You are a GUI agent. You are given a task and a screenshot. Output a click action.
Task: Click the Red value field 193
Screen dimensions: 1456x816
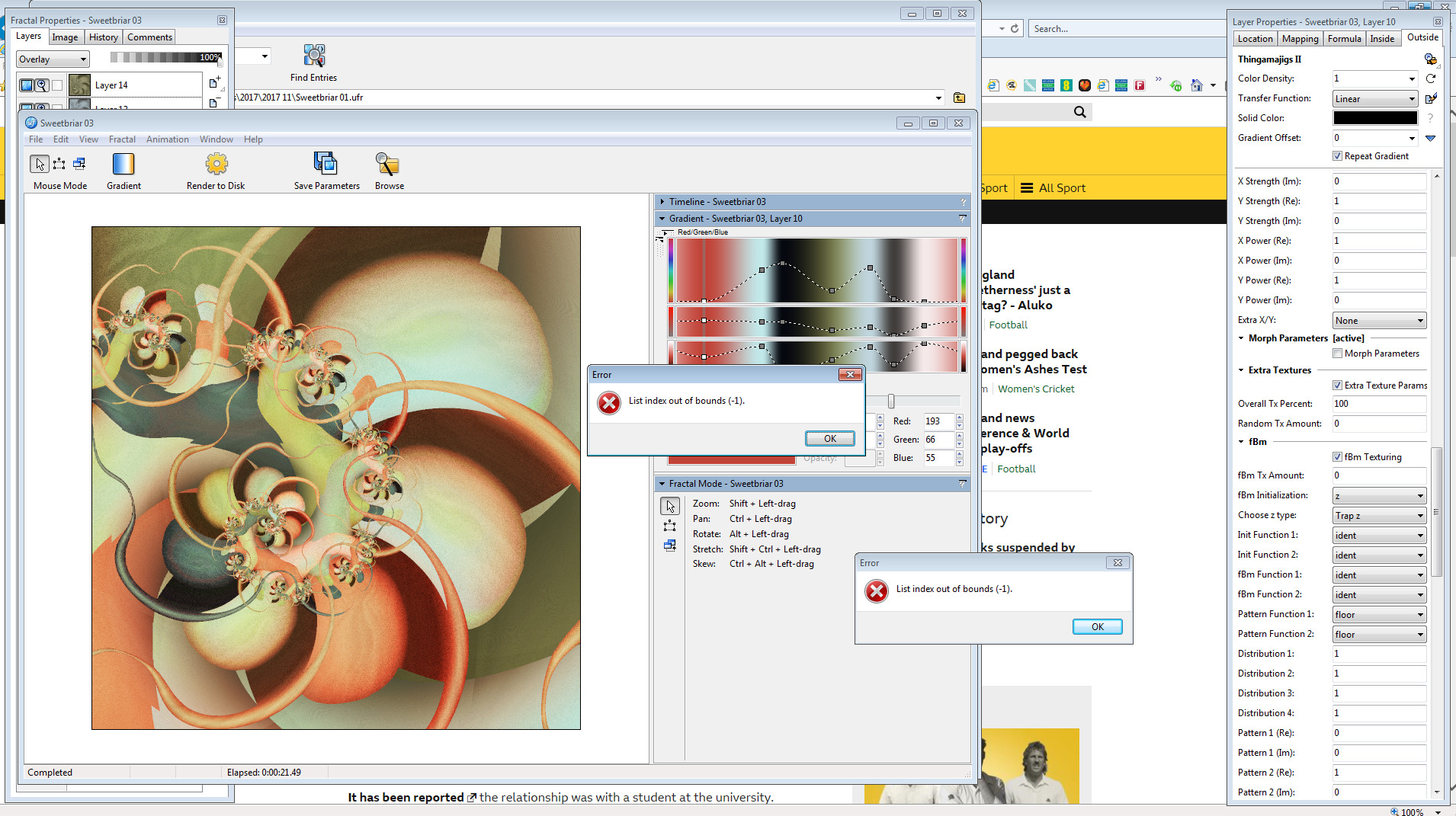[x=938, y=421]
